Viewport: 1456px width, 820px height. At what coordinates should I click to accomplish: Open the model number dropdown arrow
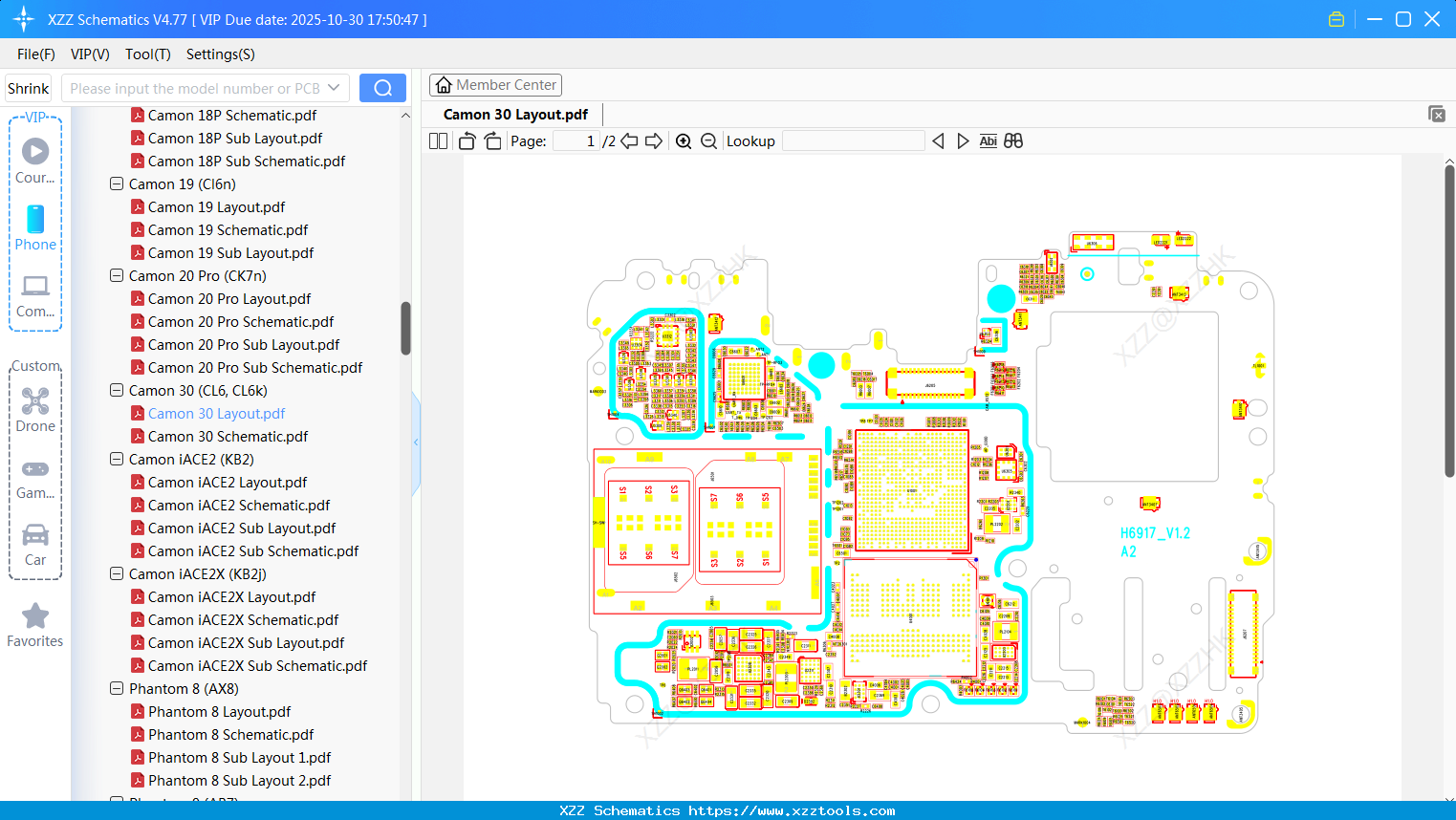pyautogui.click(x=334, y=88)
